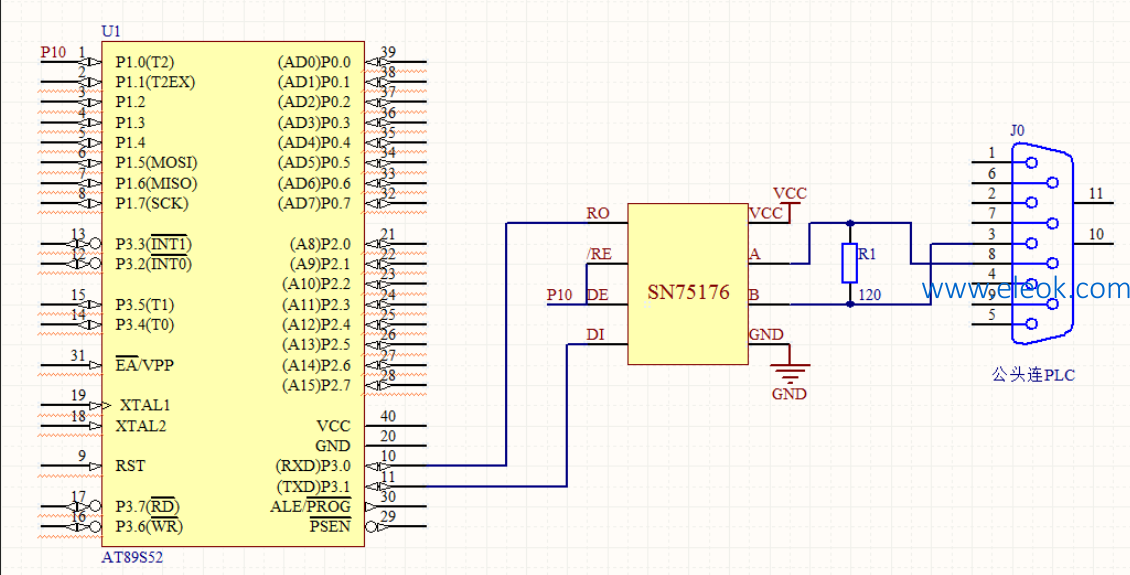Select the RST pin 9 on U1

(x=130, y=466)
